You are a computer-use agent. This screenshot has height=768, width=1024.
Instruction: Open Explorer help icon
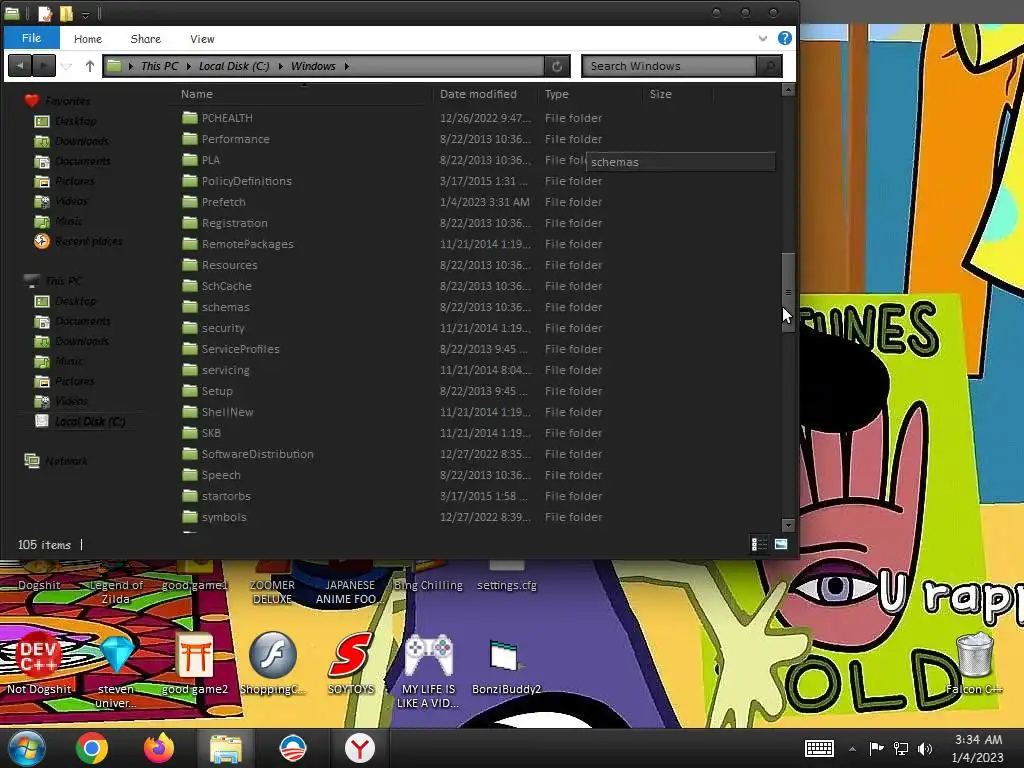click(785, 38)
